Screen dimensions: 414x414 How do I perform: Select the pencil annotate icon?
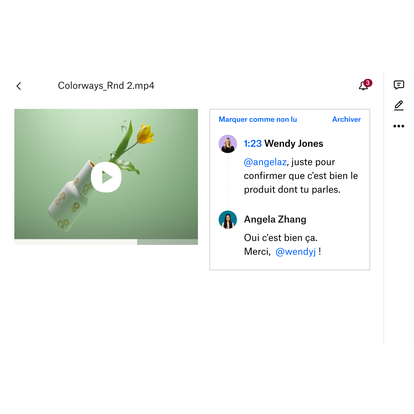click(x=399, y=106)
